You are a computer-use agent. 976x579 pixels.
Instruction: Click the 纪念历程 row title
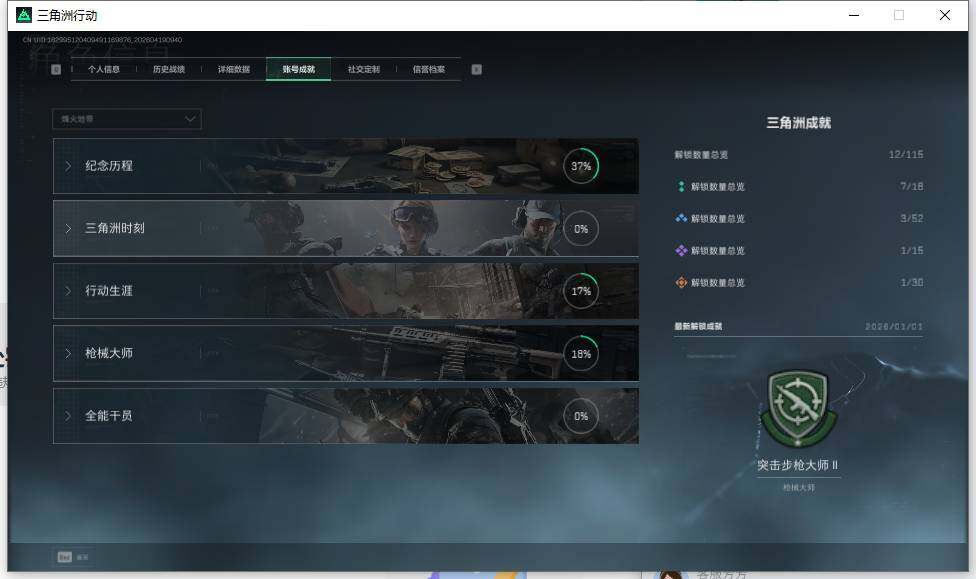(109, 166)
